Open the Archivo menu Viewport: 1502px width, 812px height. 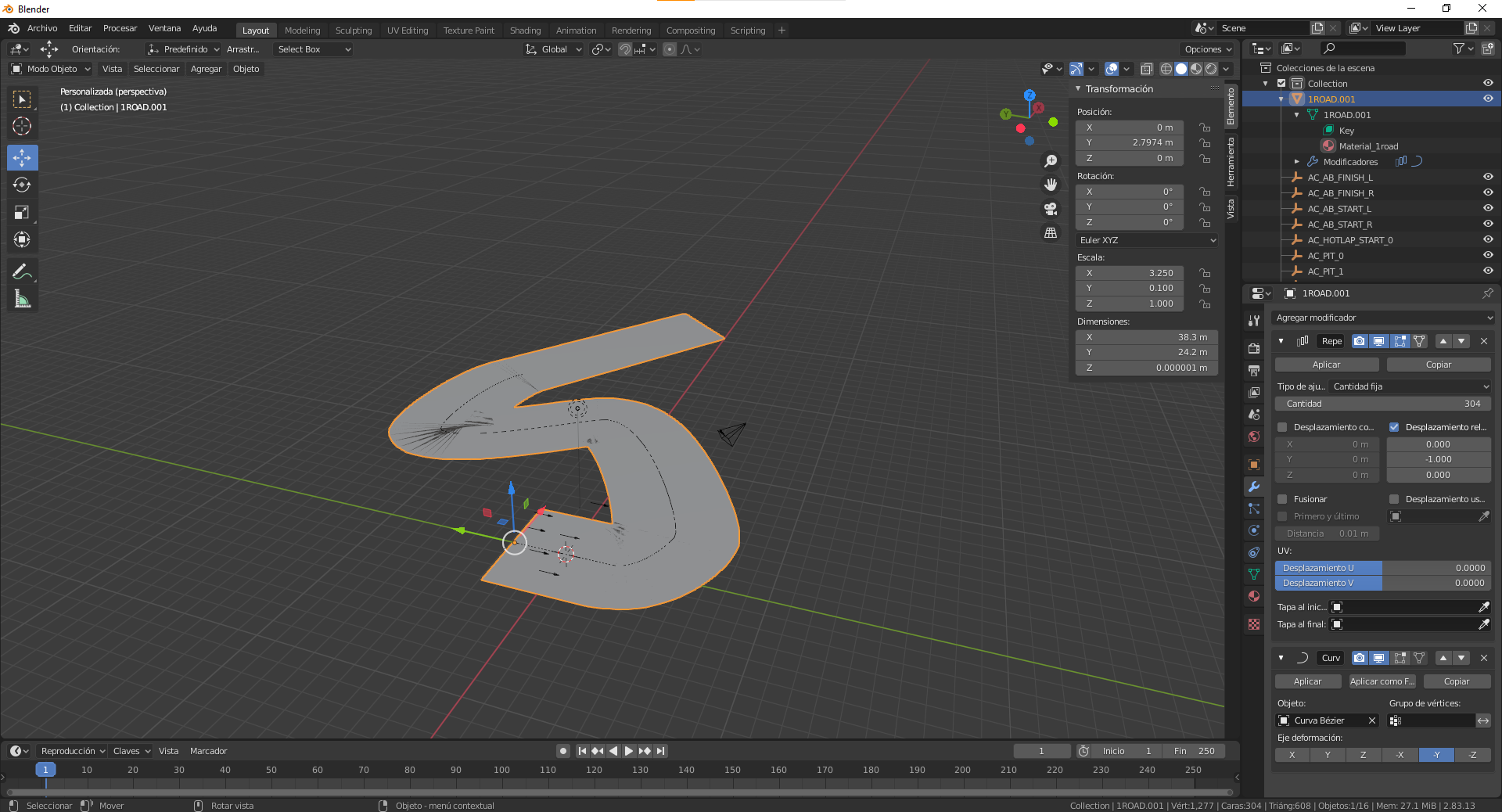click(x=42, y=28)
